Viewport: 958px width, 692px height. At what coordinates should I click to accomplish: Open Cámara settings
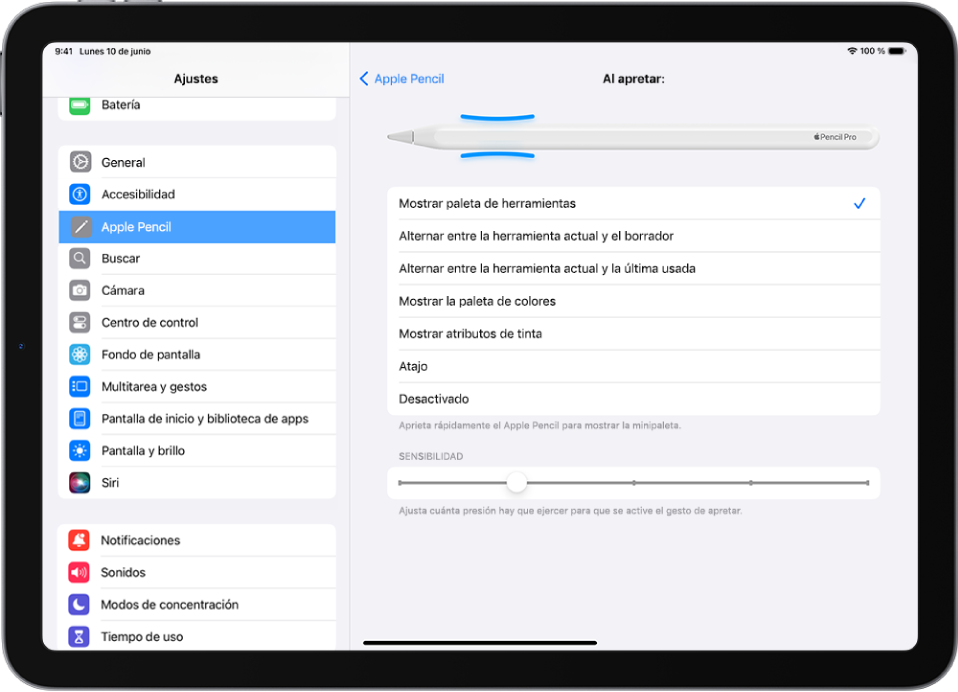pos(197,290)
